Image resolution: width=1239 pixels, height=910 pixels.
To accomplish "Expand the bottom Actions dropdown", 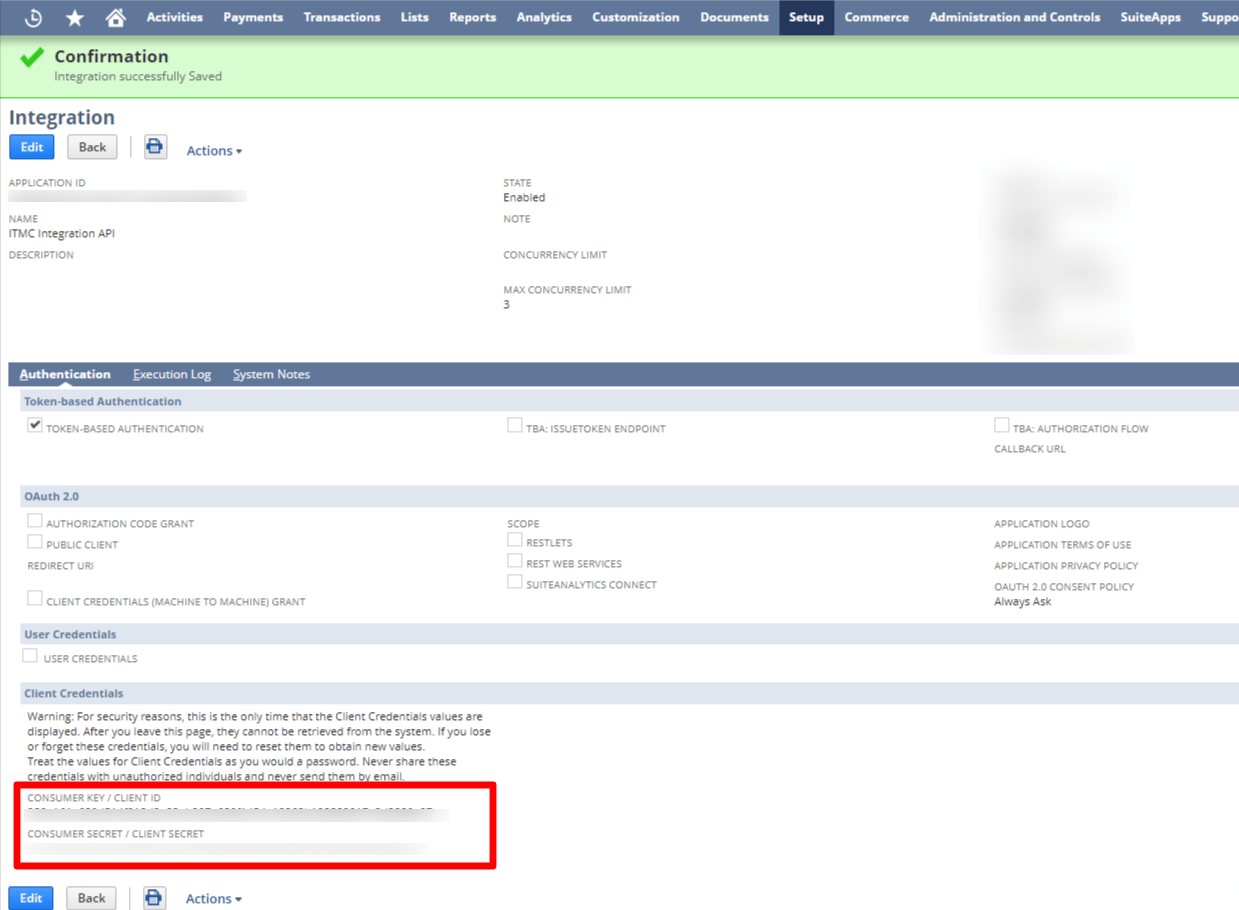I will pyautogui.click(x=213, y=899).
